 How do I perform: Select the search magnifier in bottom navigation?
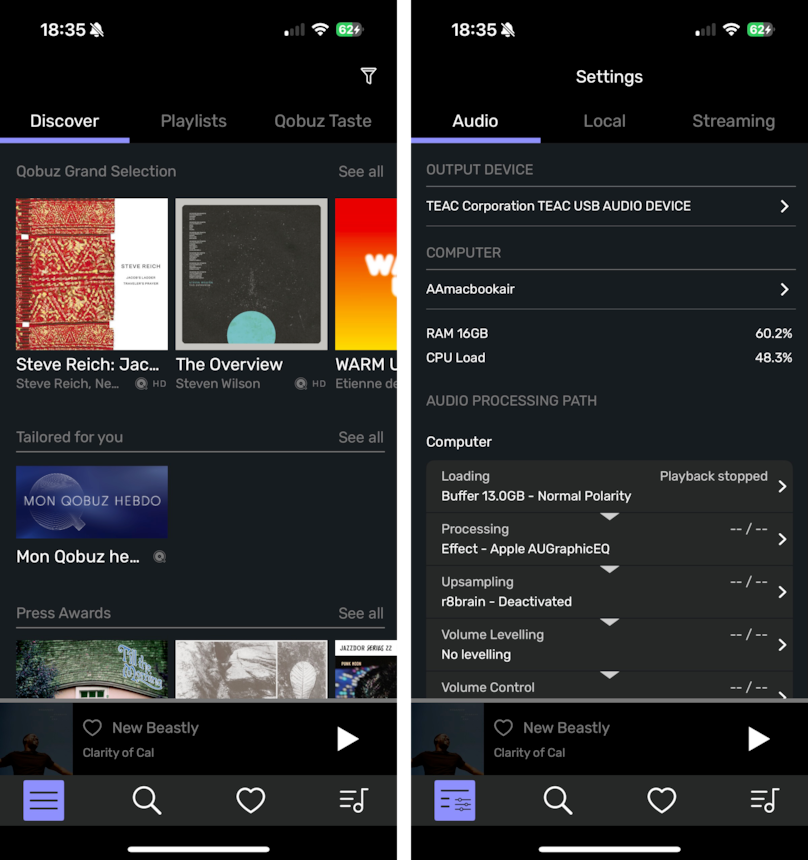[x=147, y=800]
